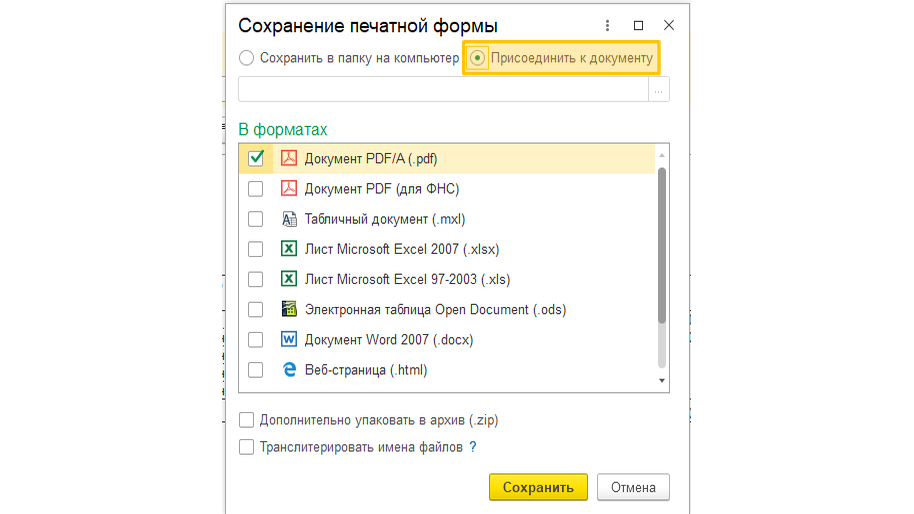This screenshot has height=514, width=914.
Task: Check Табличный документ (.mxl) checkbox
Action: click(x=255, y=219)
